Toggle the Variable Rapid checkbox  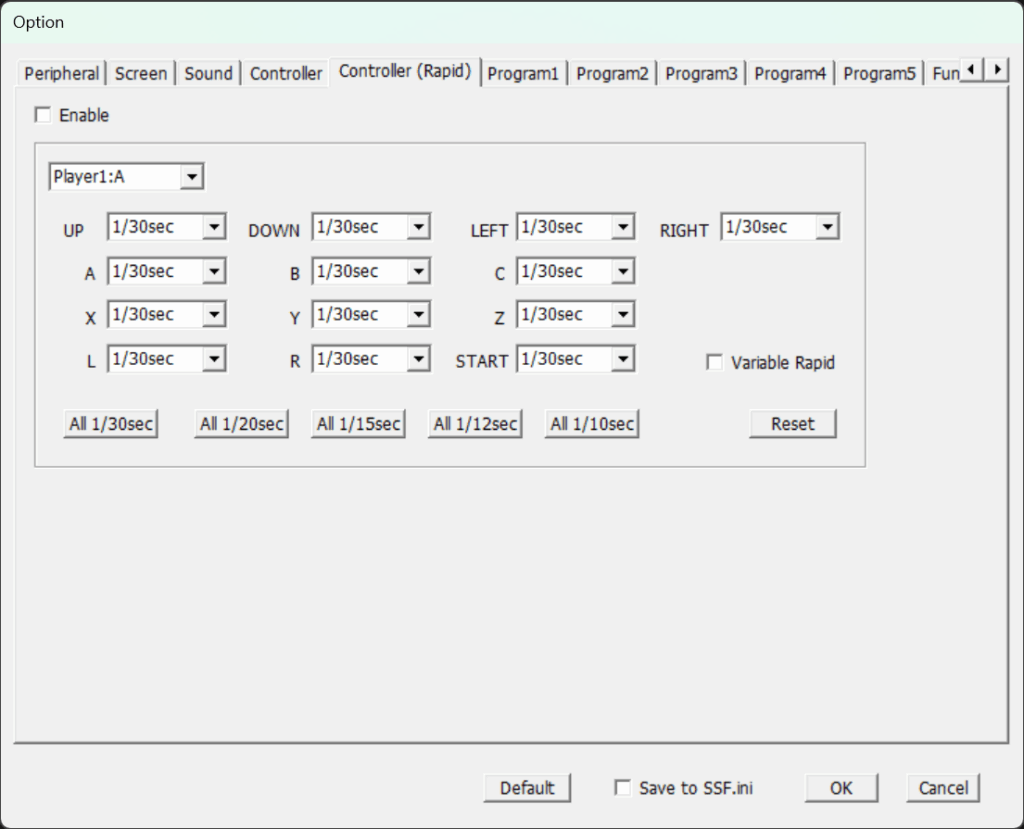click(715, 363)
